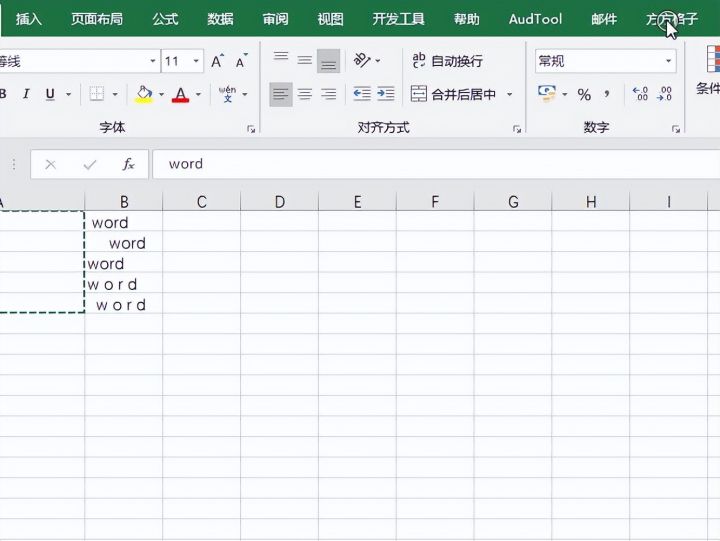Toggle underline formatting
720x541 pixels.
coord(50,94)
